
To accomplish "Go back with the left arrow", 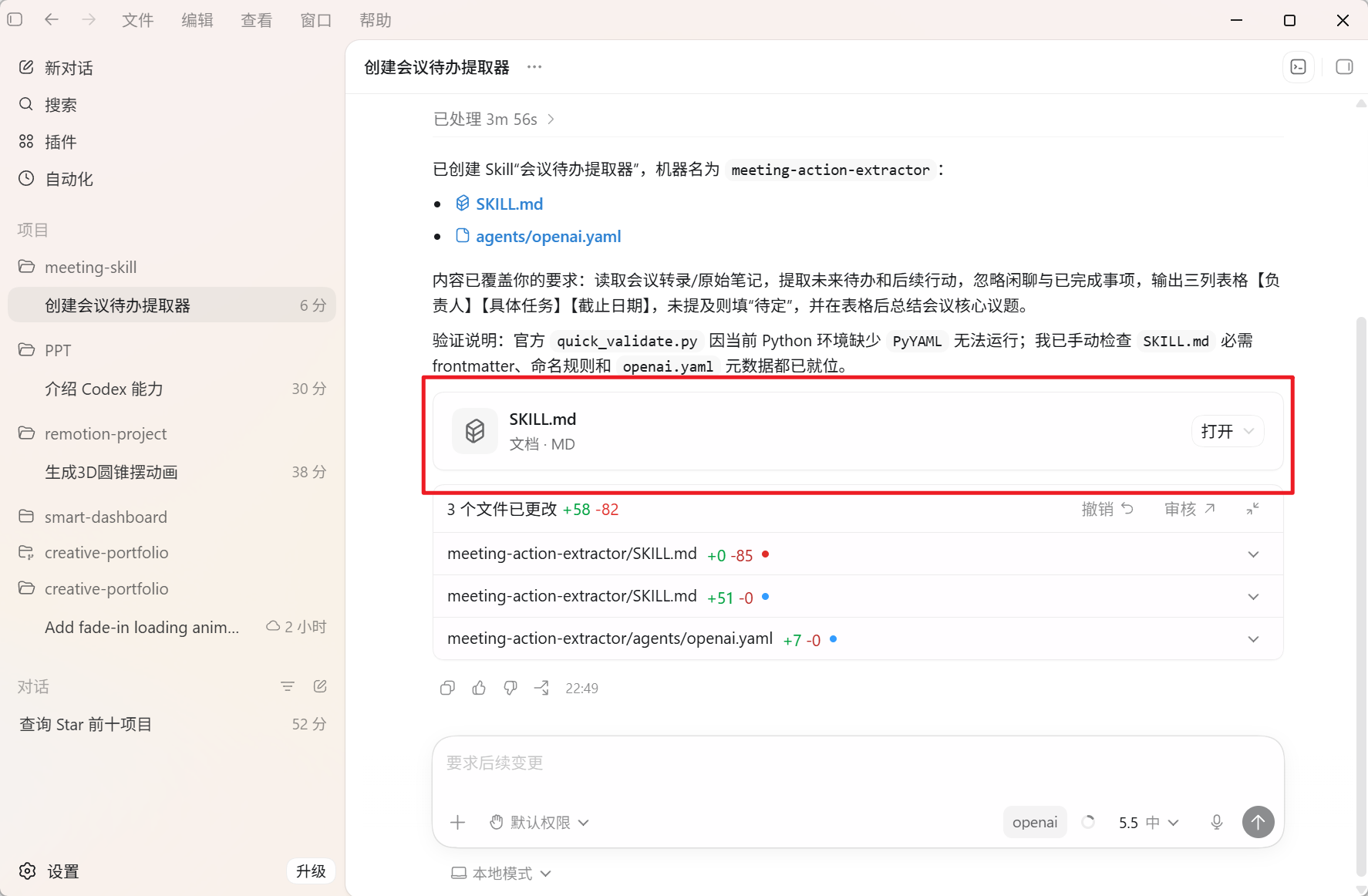I will pyautogui.click(x=52, y=20).
